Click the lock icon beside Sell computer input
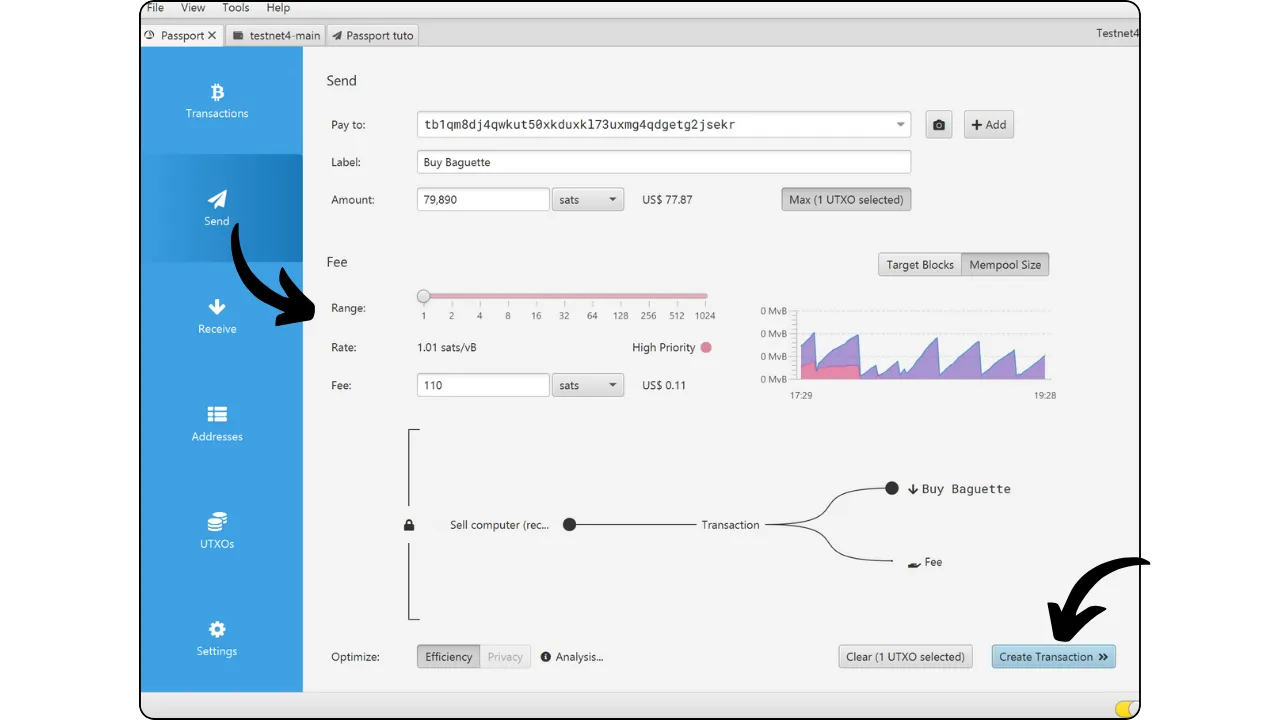This screenshot has height=720, width=1280. (409, 525)
